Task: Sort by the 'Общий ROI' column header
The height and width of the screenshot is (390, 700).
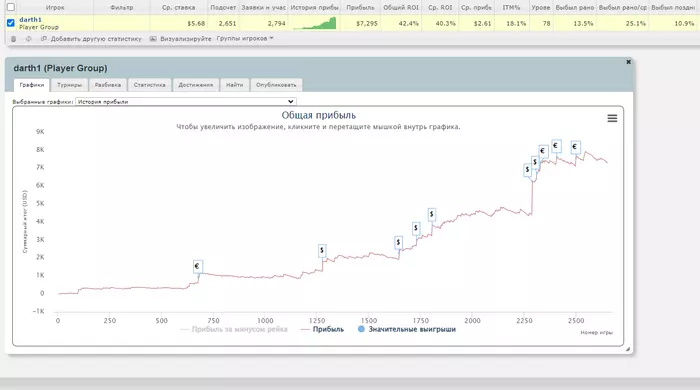Action: [x=400, y=8]
